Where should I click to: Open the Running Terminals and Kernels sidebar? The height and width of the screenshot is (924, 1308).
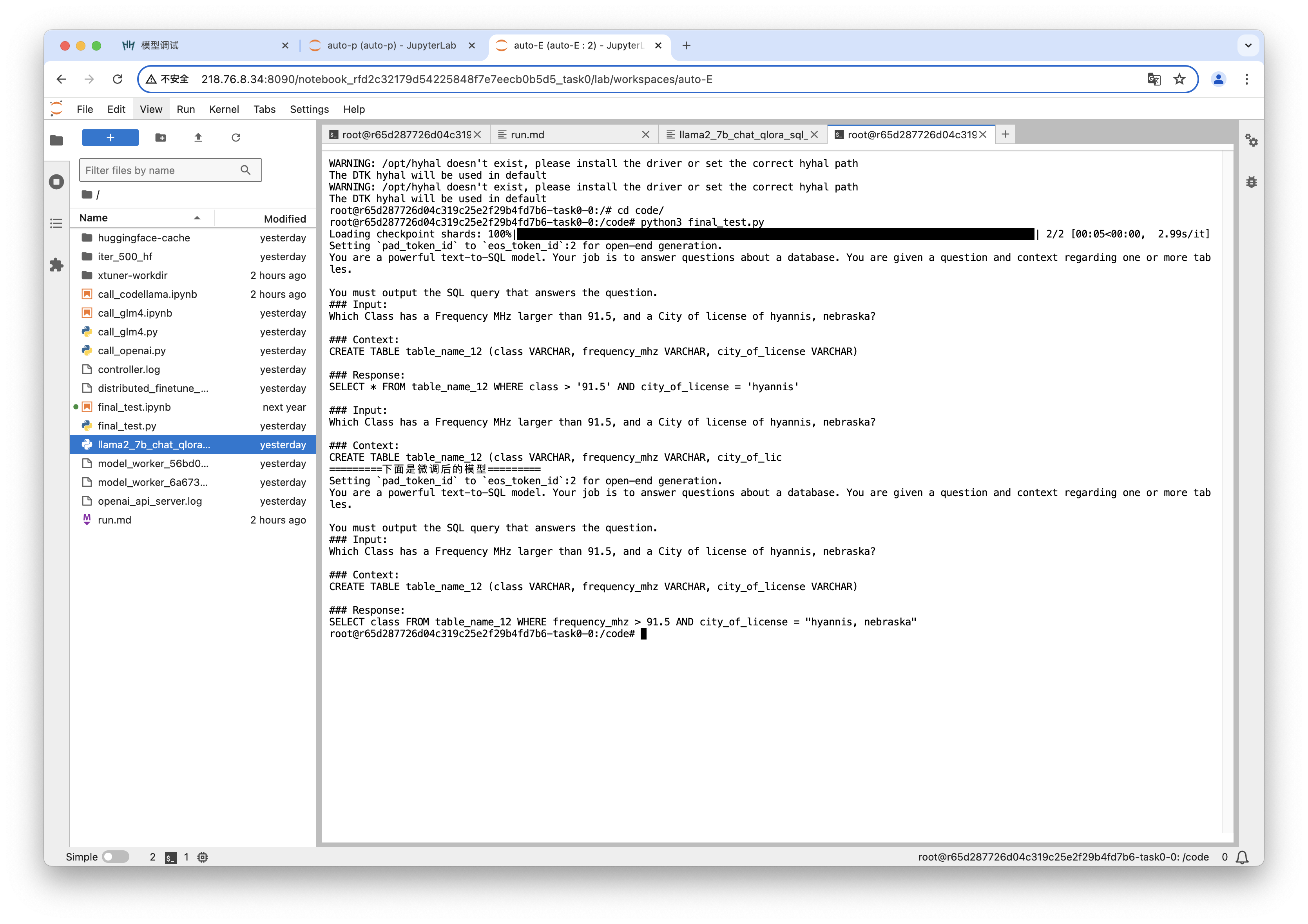coord(56,182)
